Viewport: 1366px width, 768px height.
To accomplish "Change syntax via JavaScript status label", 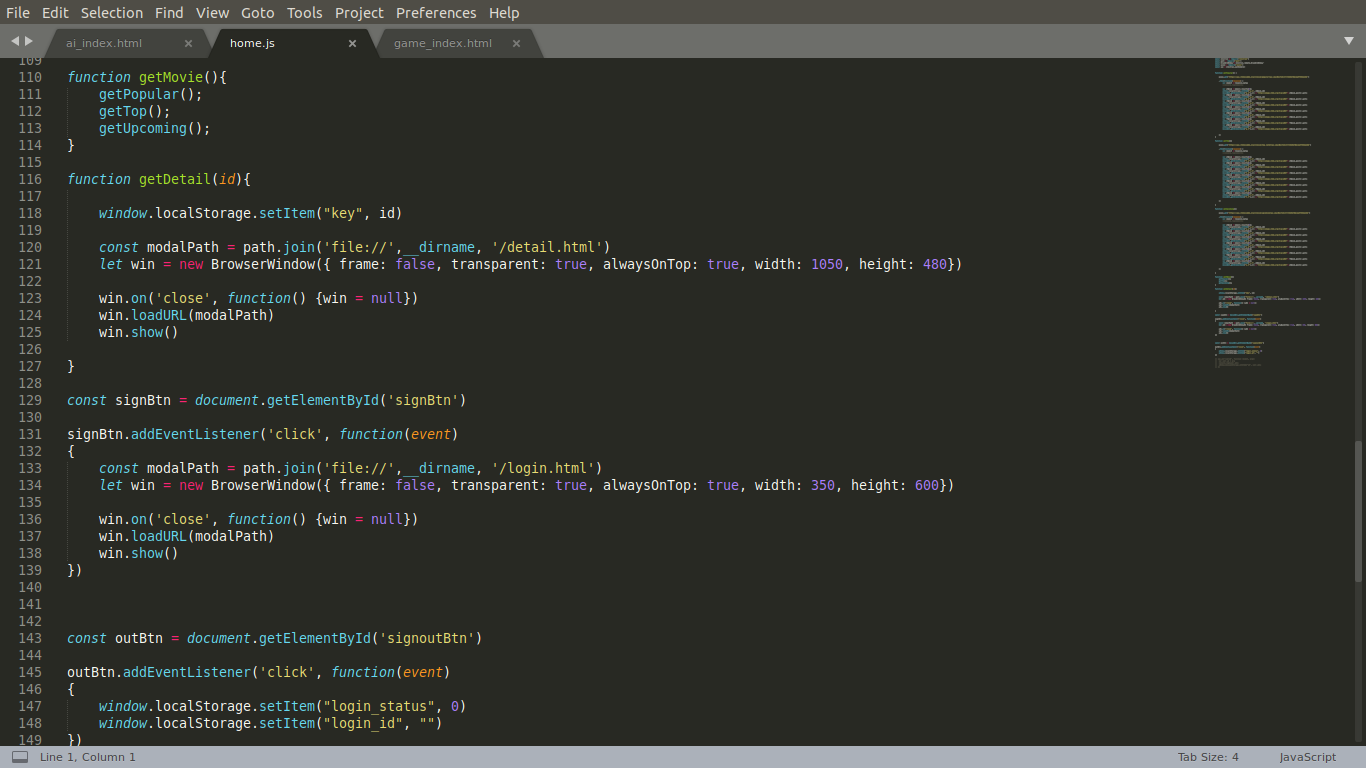I will [x=1307, y=757].
